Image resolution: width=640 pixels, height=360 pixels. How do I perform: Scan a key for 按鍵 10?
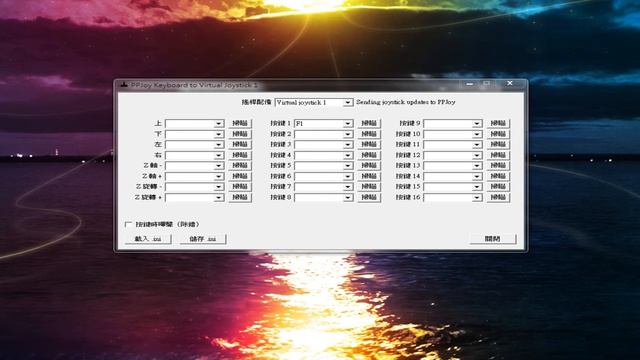point(498,134)
